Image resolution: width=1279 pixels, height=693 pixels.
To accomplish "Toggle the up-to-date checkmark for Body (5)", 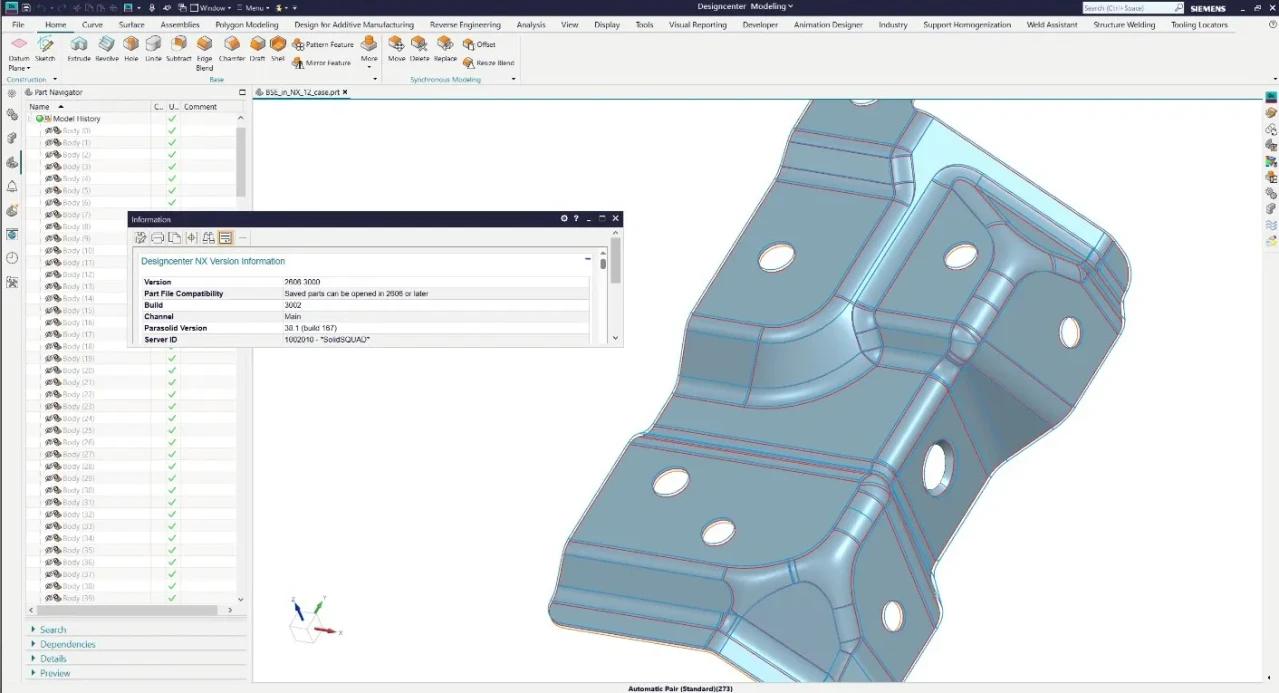I will 172,190.
